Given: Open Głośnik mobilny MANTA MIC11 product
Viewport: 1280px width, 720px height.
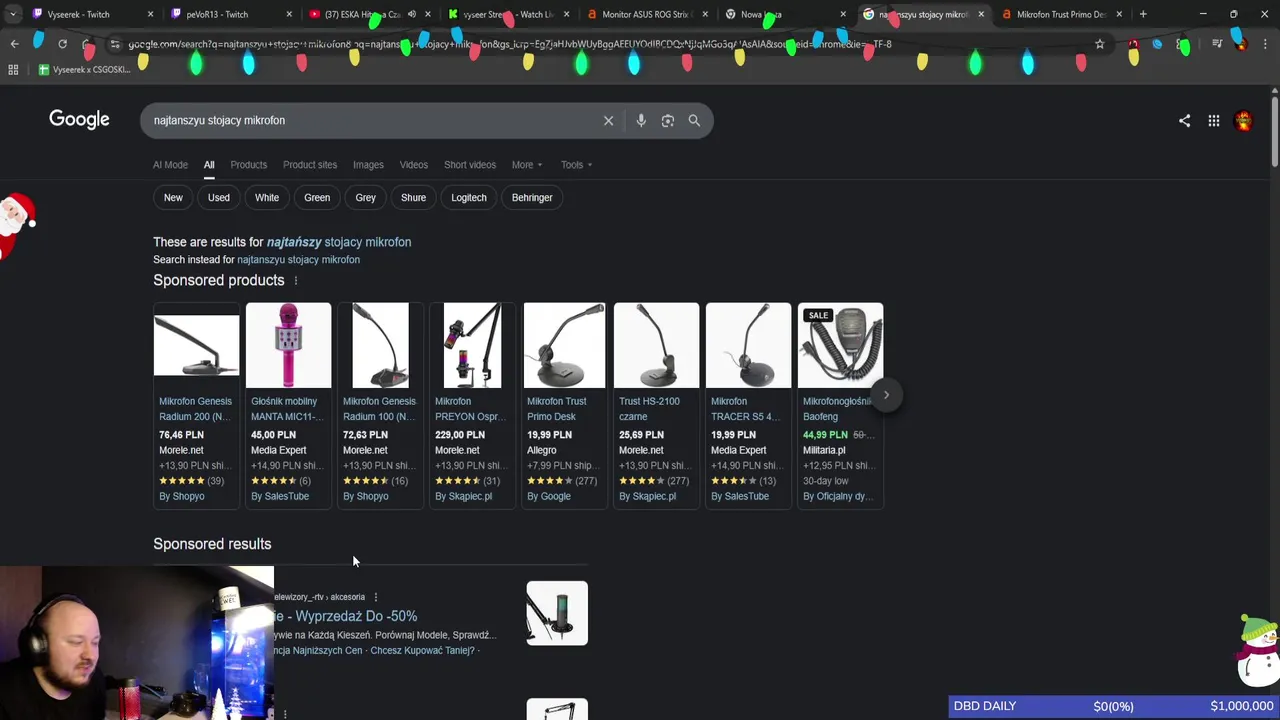Looking at the screenshot, I should pos(287,408).
